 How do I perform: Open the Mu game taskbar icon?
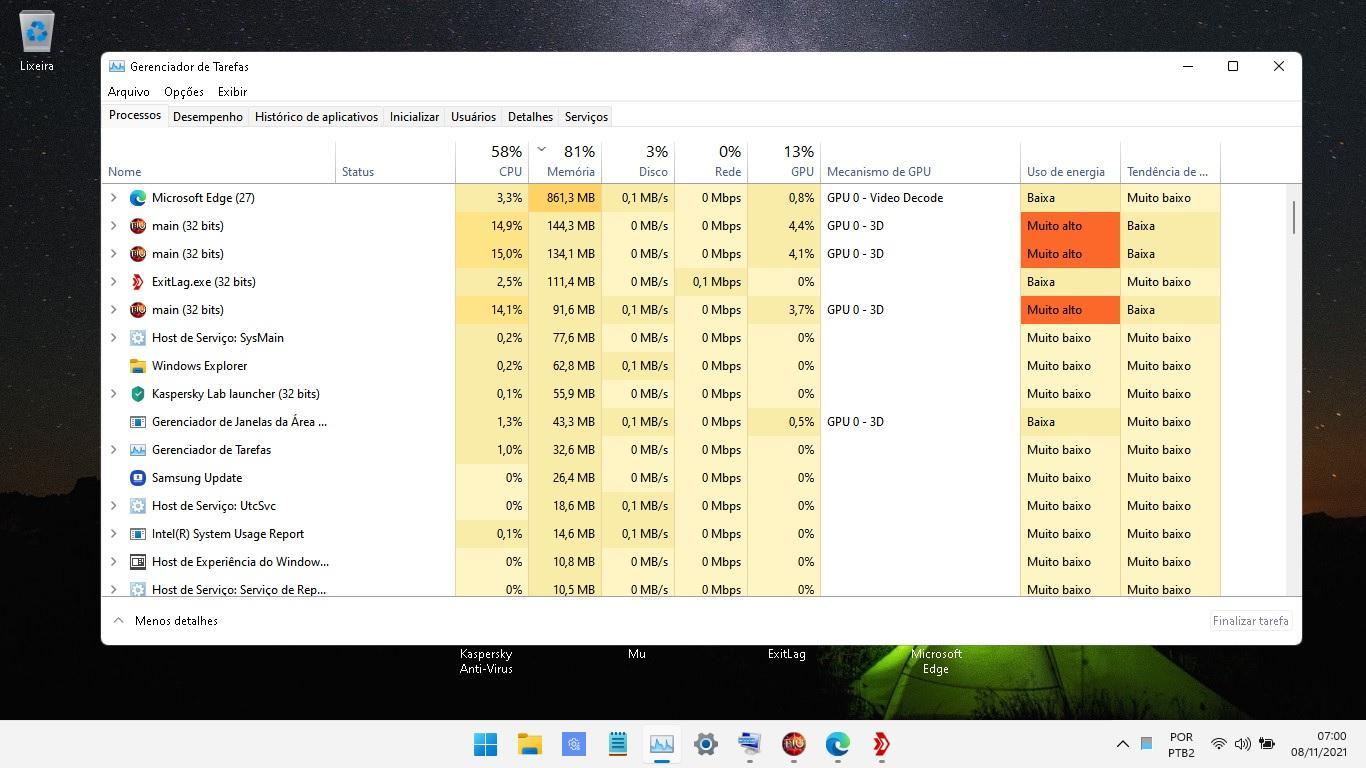[794, 744]
